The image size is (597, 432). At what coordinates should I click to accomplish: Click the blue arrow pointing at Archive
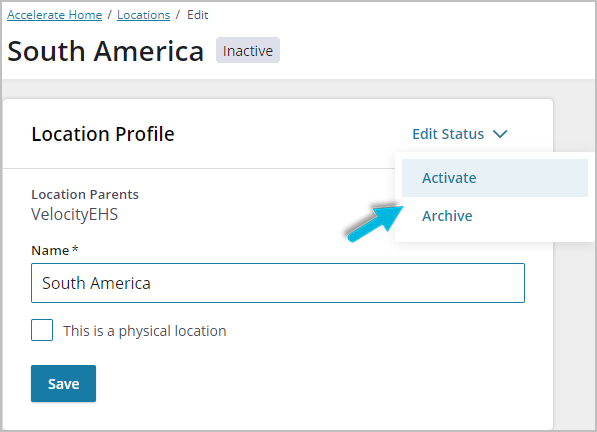point(375,224)
